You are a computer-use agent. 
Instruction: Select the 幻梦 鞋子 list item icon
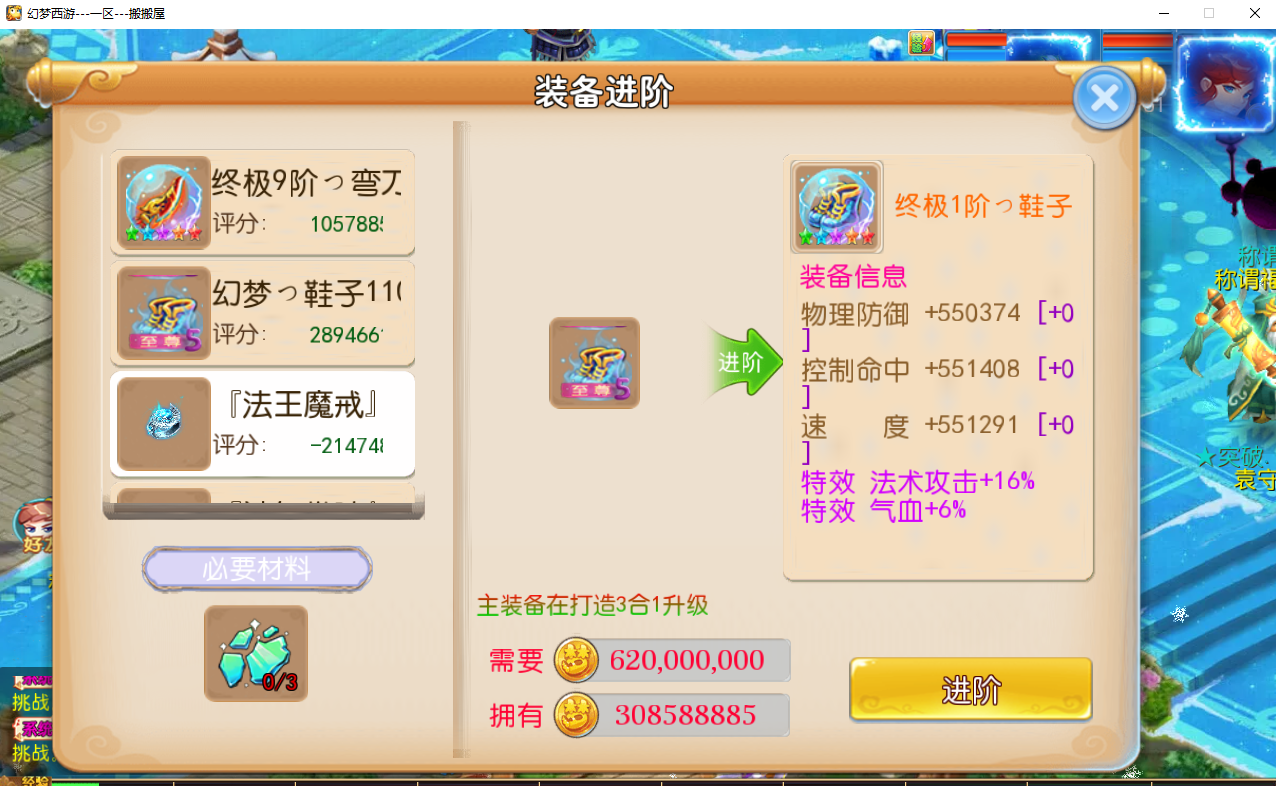pos(164,313)
